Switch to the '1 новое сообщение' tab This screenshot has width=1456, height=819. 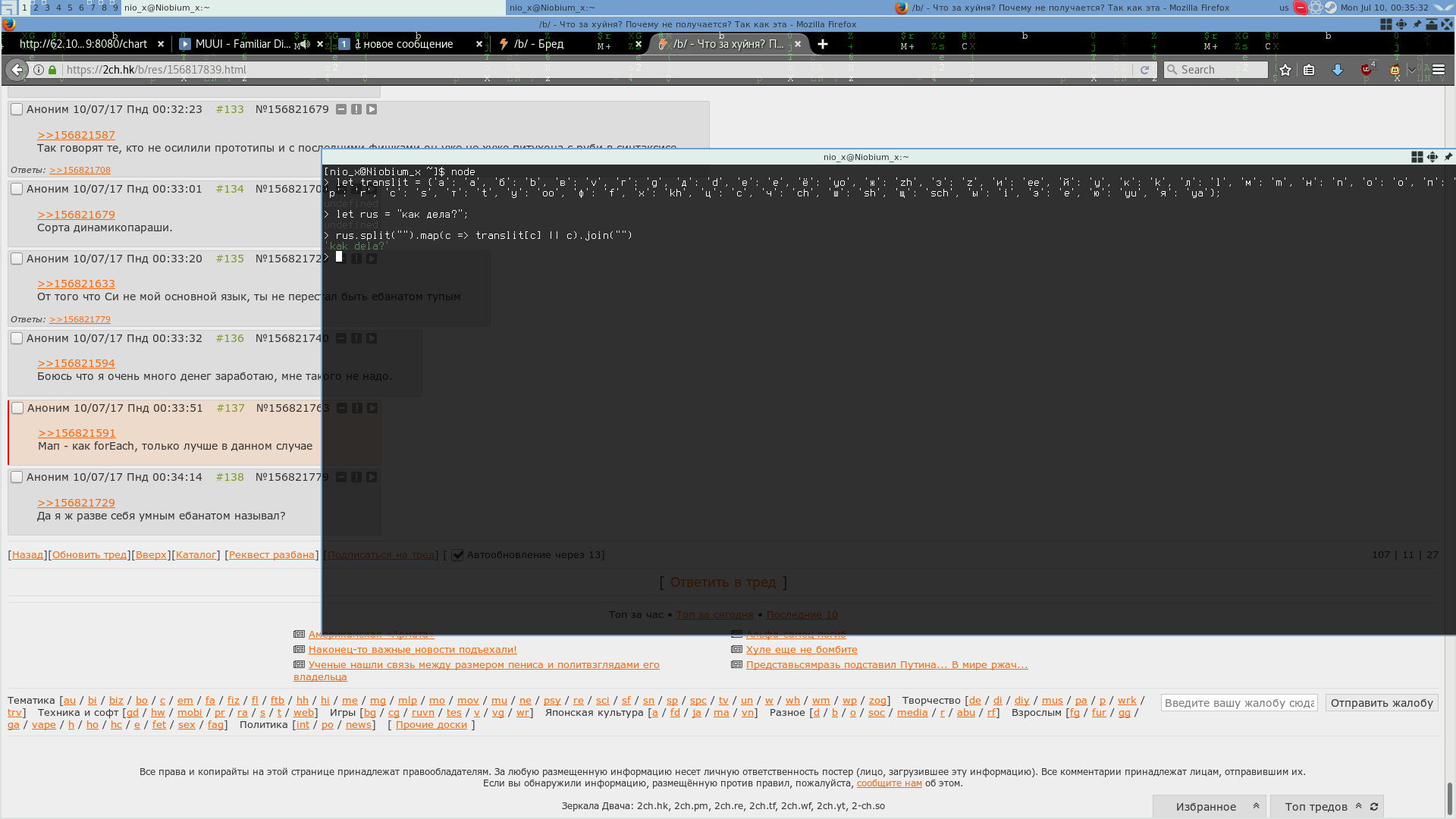tap(409, 44)
